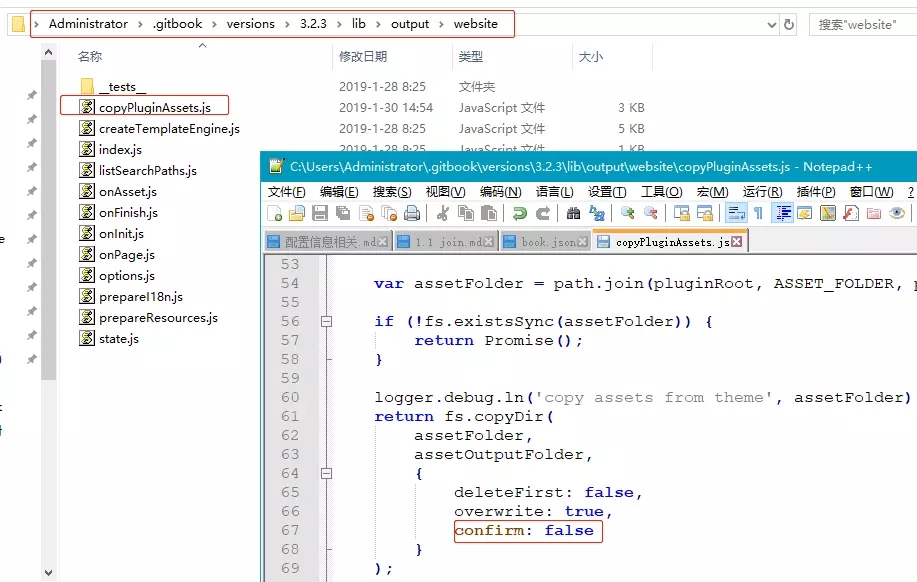Image resolution: width=917 pixels, height=582 pixels.
Task: Select the __tests__ folder
Action: [113, 87]
